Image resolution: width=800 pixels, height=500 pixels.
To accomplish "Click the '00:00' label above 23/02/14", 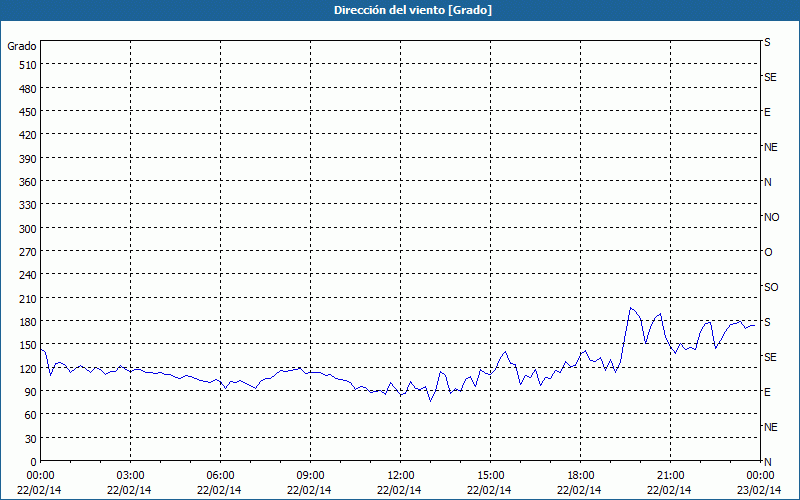I will point(760,476).
